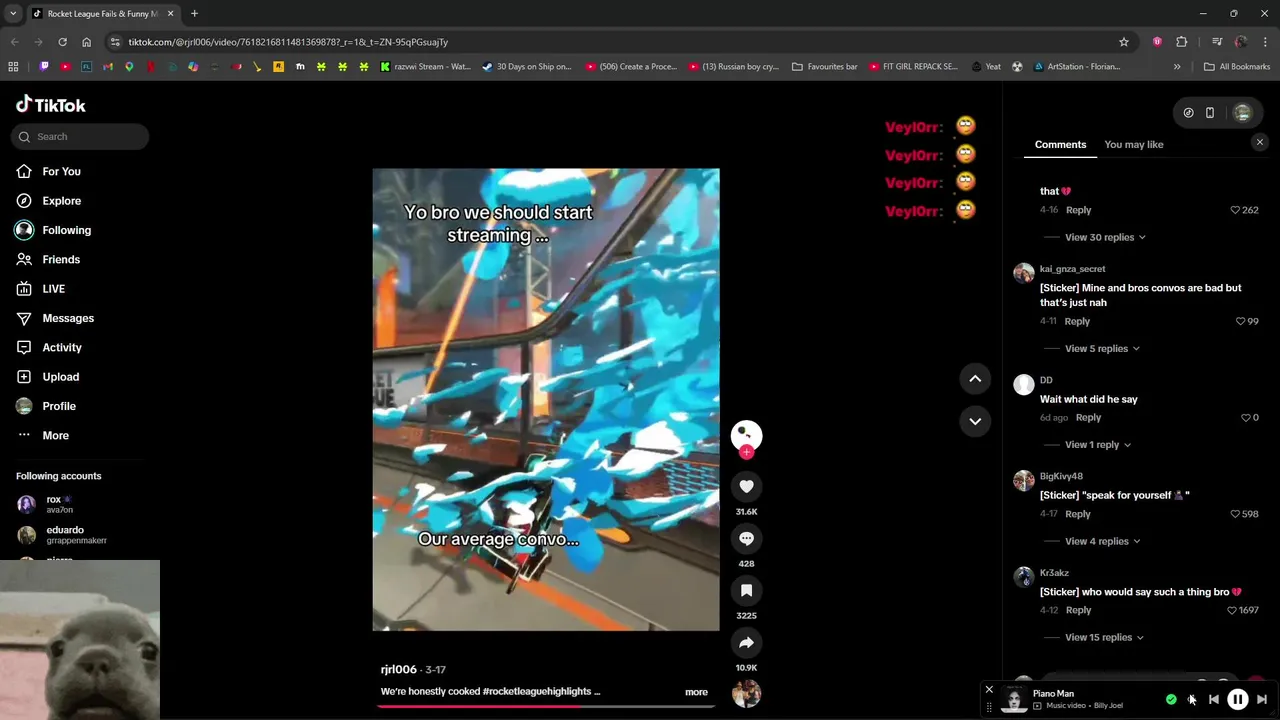The height and width of the screenshot is (720, 1280).
Task: Reply to BigKivy48's comment
Action: click(1078, 514)
